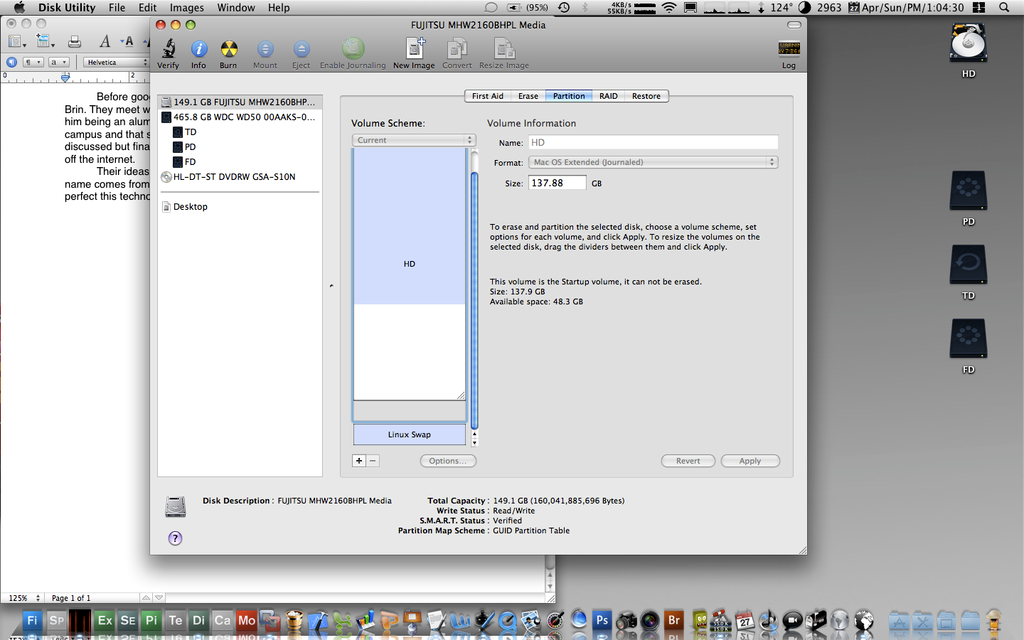Expand the Format popup menu
Screen dimensions: 1024x640
click(x=653, y=162)
